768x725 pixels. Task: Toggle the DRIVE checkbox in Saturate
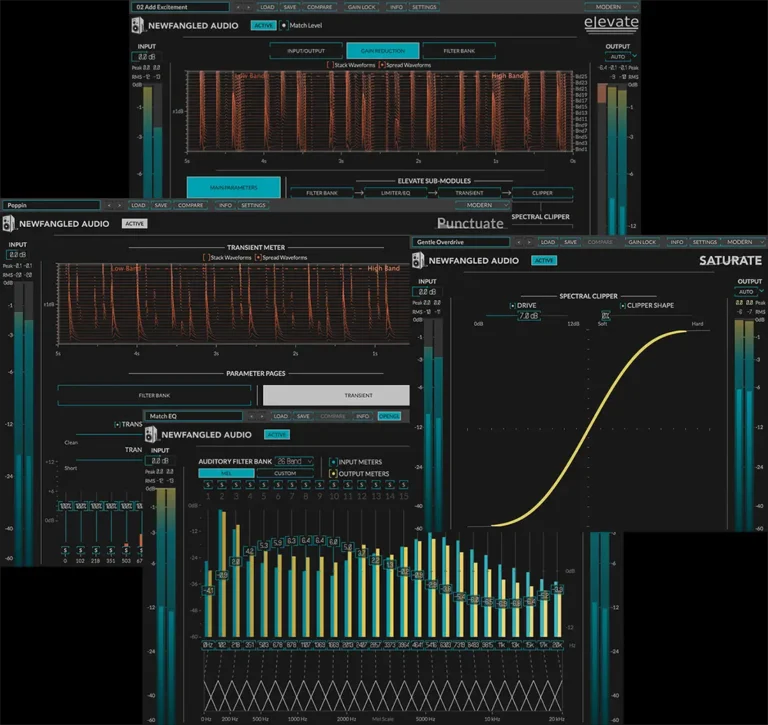coord(512,305)
